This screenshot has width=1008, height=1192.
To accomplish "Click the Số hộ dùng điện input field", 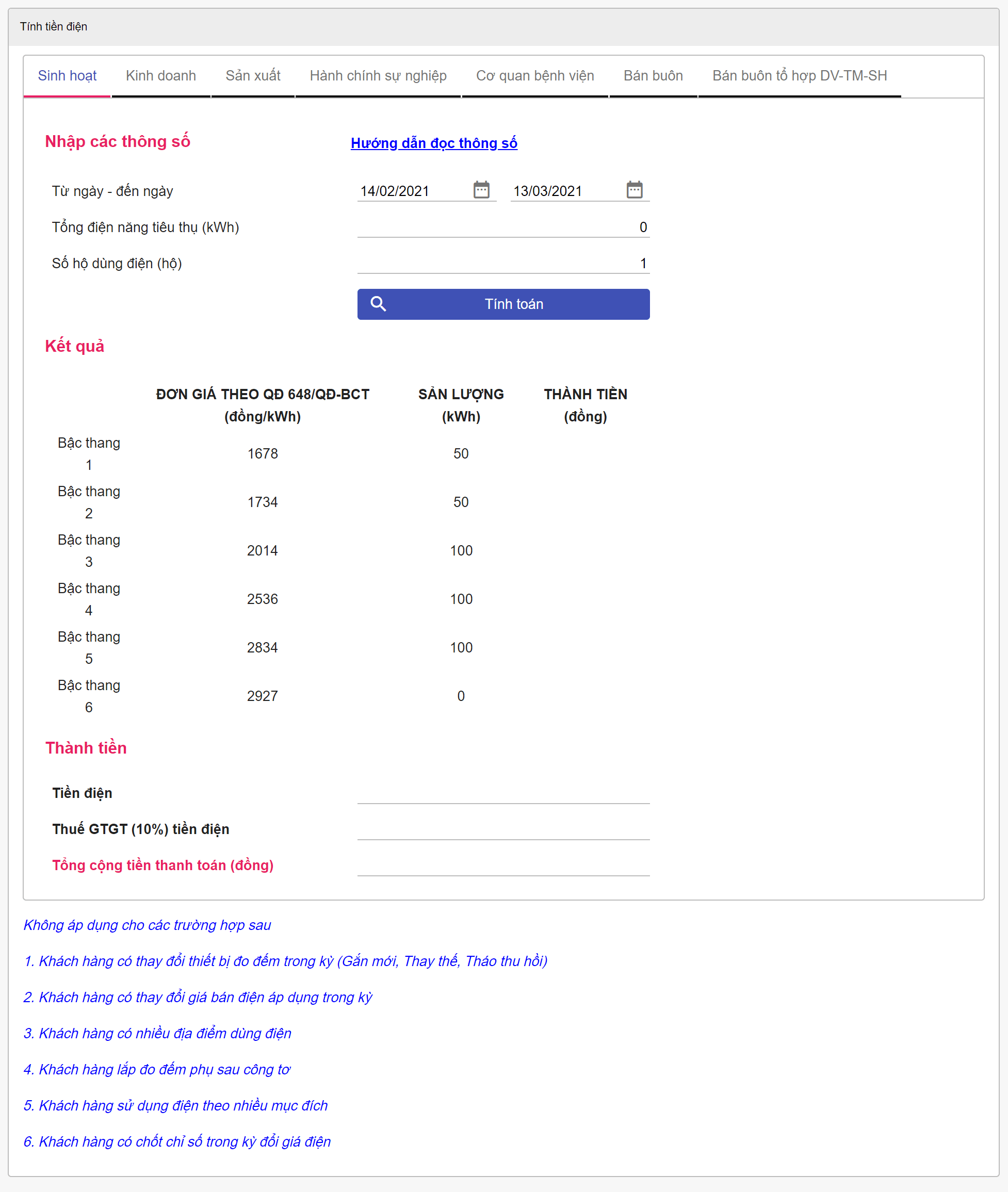I will pos(503,263).
